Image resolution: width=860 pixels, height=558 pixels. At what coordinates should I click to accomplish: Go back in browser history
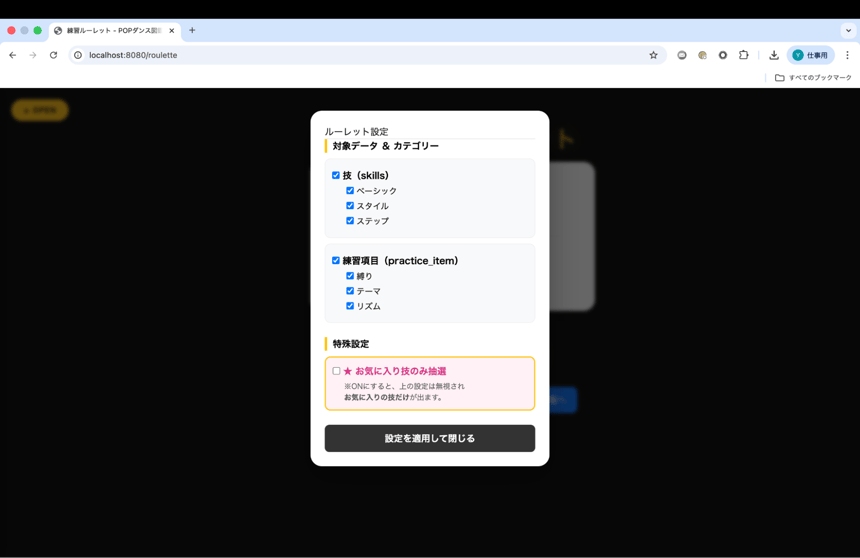(13, 55)
